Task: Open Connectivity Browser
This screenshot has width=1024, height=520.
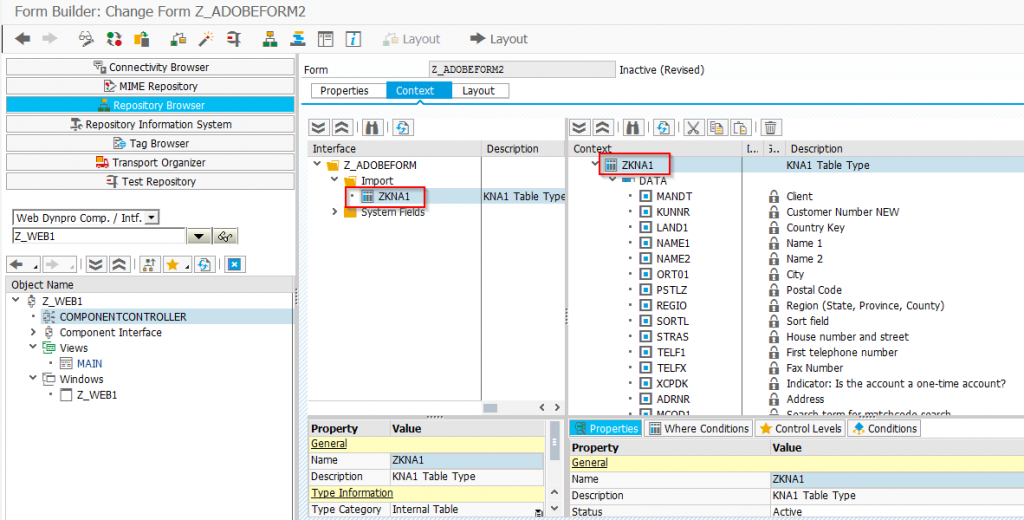Action: [x=150, y=67]
